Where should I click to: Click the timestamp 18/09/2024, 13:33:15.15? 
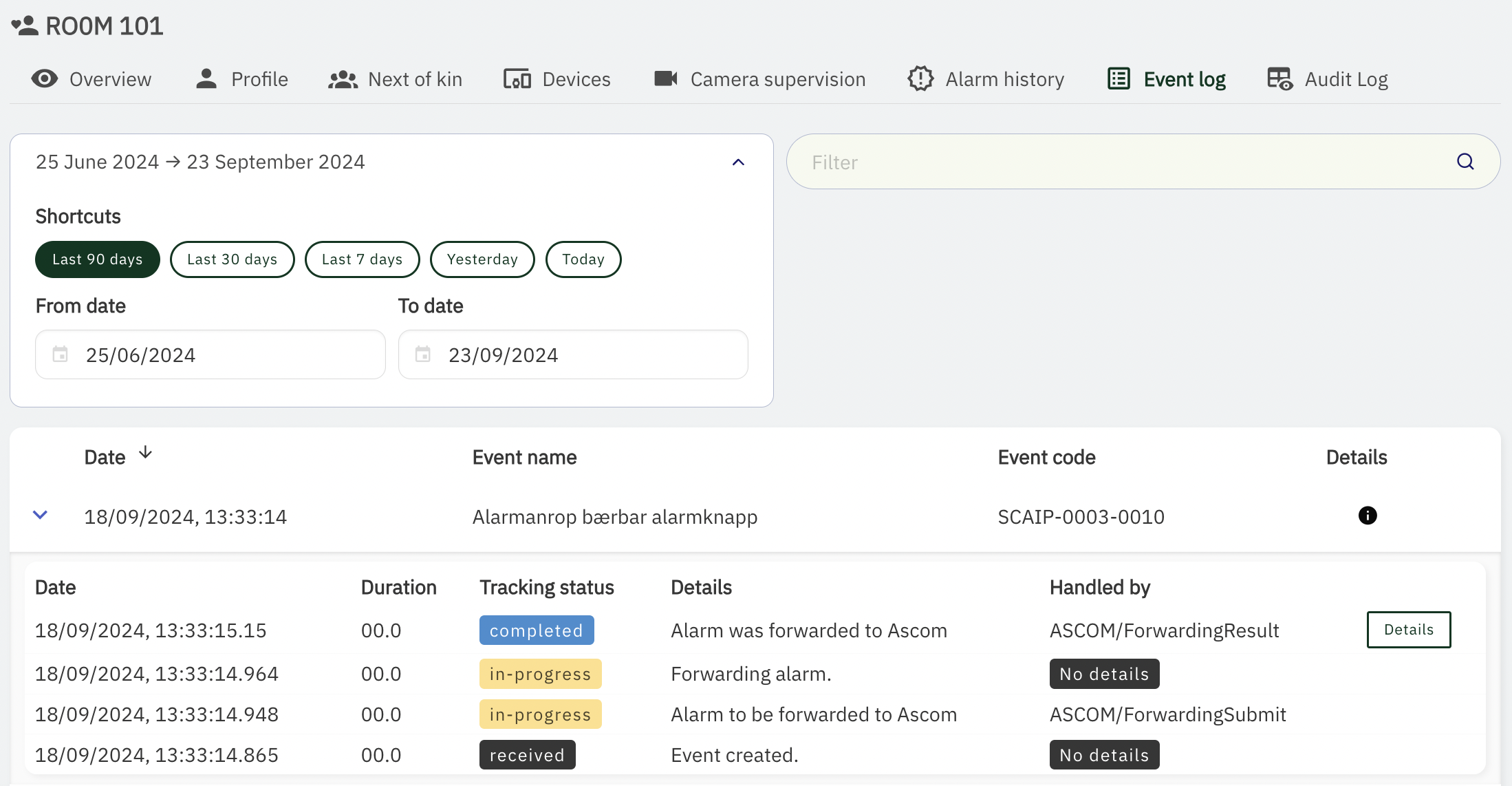coord(151,630)
